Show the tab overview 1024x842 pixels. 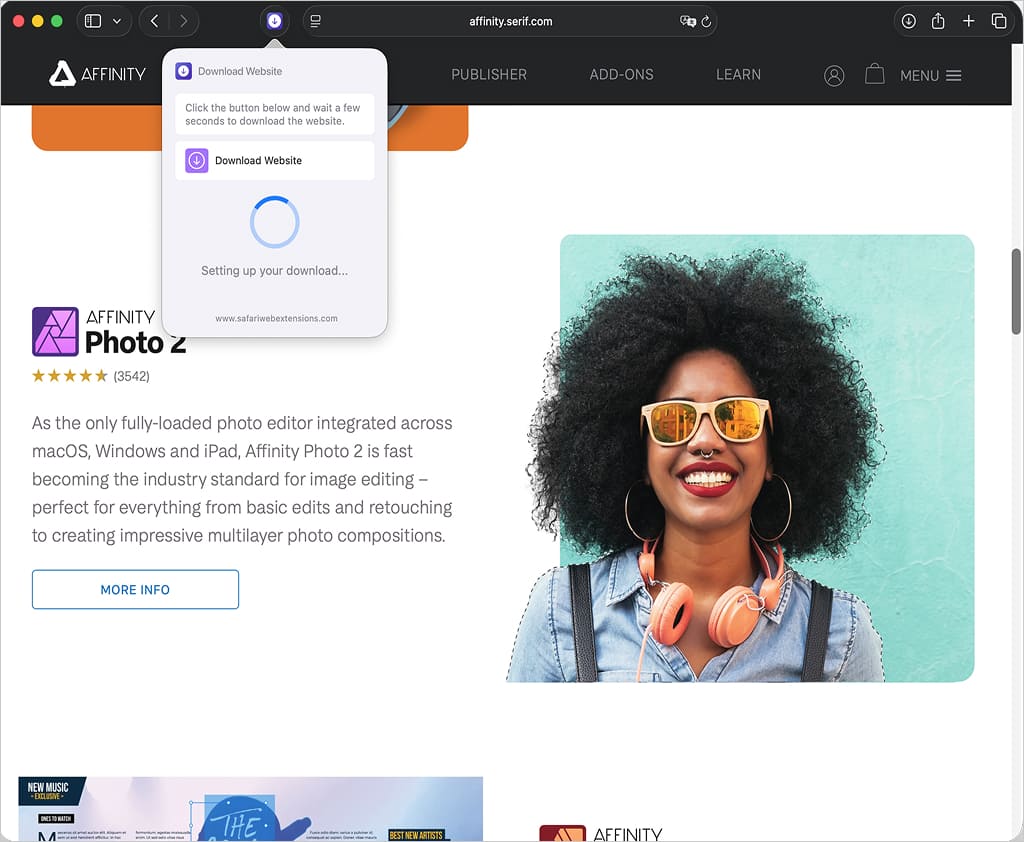tap(998, 21)
